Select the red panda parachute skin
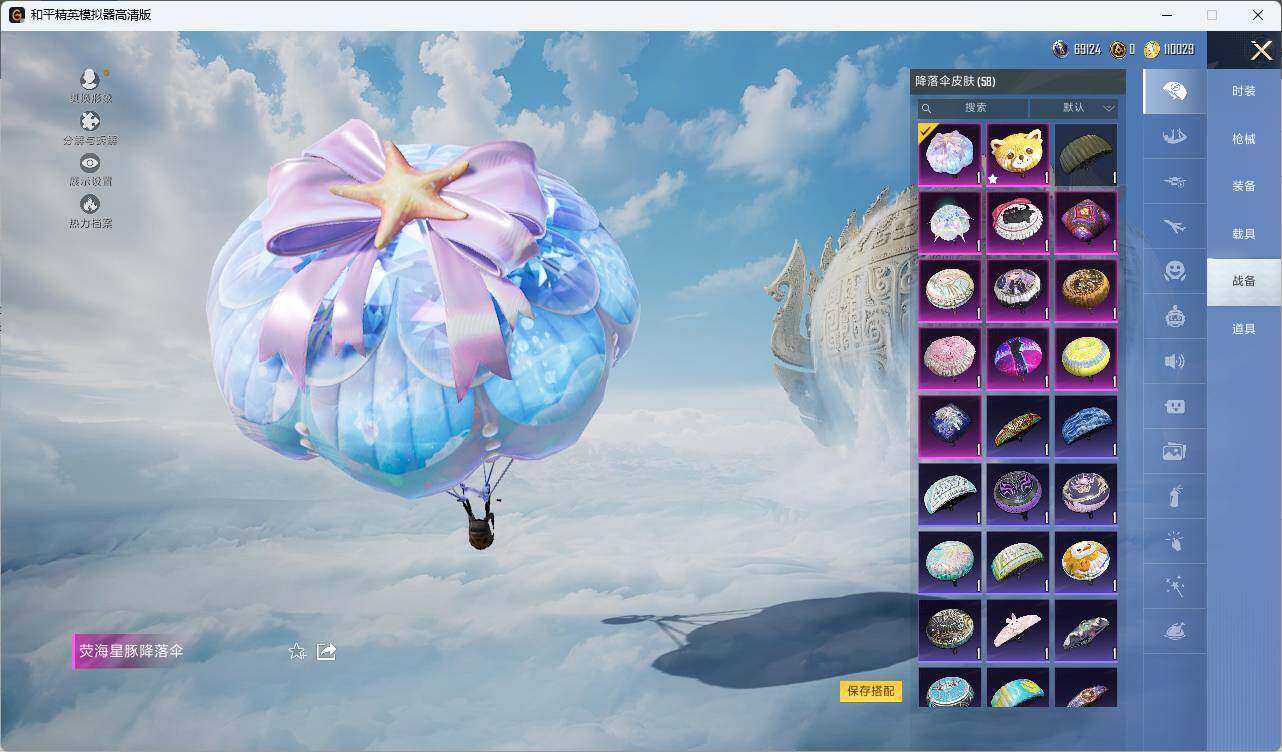Image resolution: width=1282 pixels, height=752 pixels. click(1018, 154)
